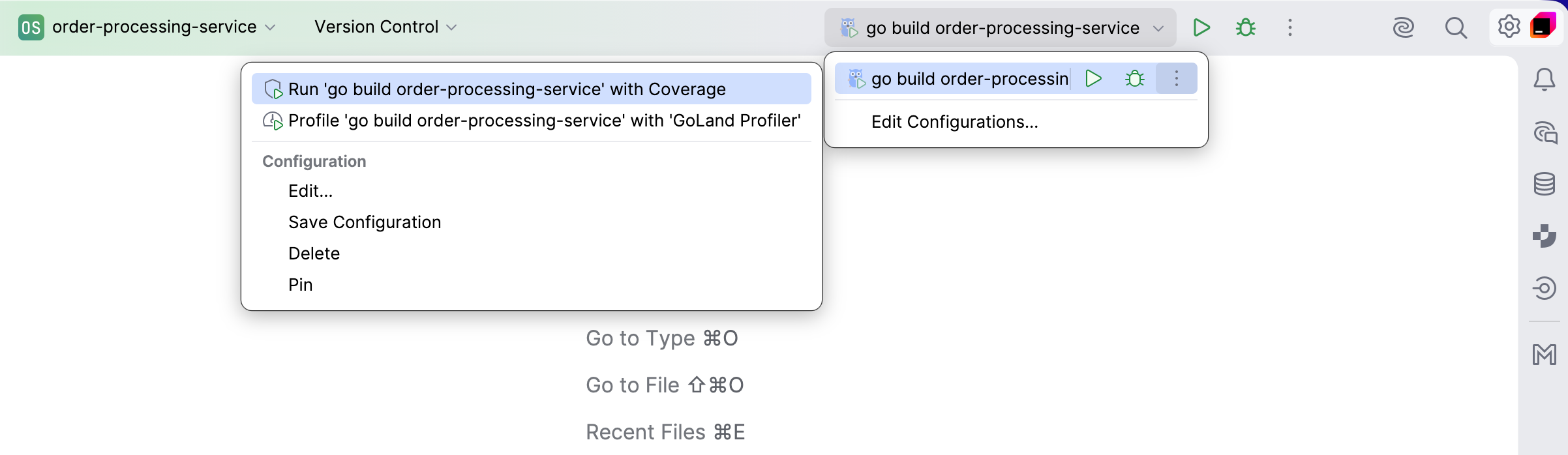Debug the configuration from the popup row
1568x455 pixels.
coord(1135,78)
